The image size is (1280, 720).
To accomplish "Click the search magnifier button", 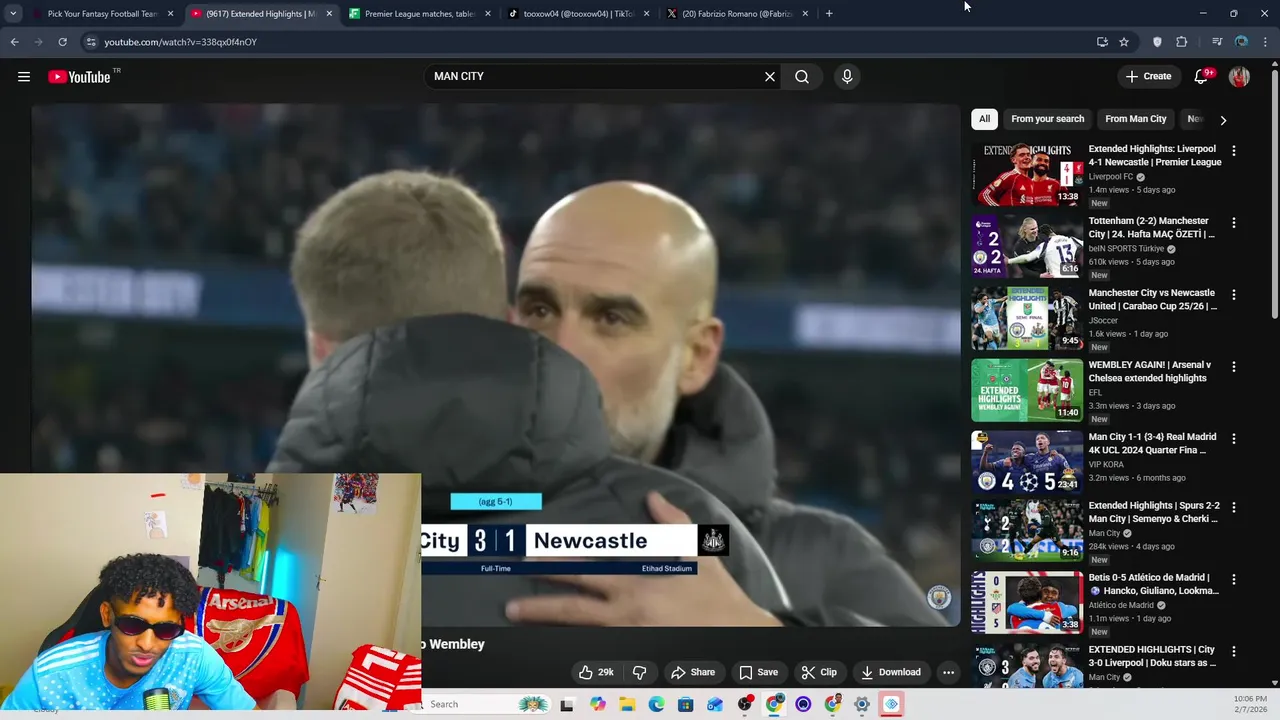I will (x=802, y=77).
